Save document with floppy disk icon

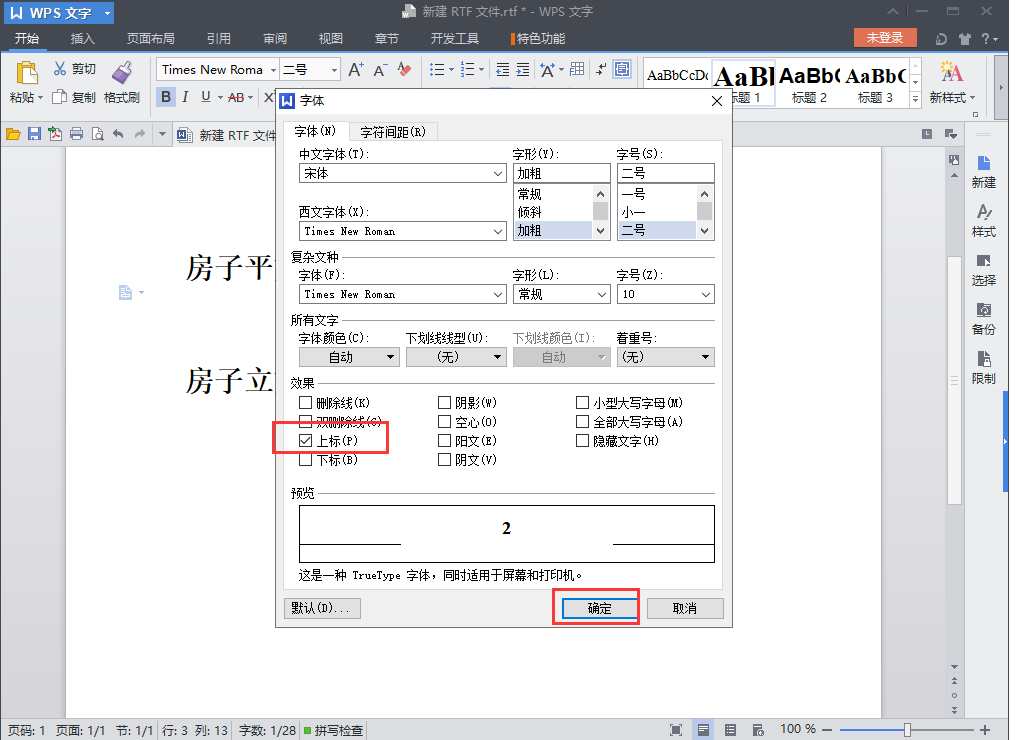click(x=35, y=135)
